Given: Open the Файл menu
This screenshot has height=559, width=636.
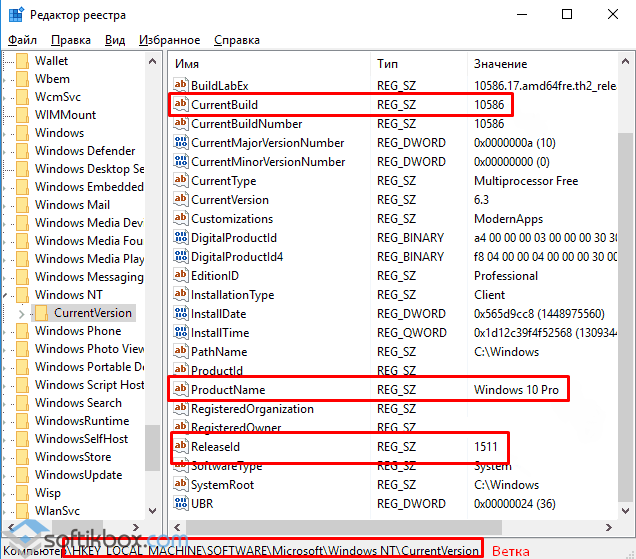Looking at the screenshot, I should 22,40.
